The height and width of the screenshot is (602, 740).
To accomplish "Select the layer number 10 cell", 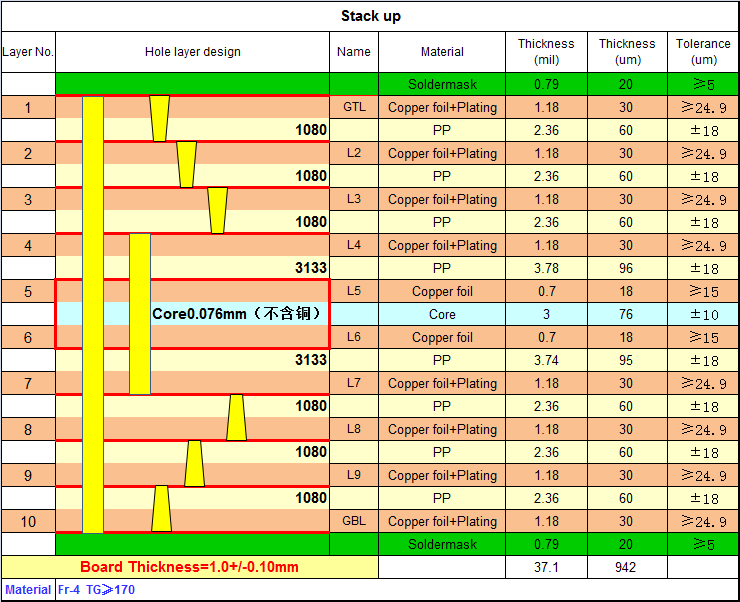I will pyautogui.click(x=28, y=521).
